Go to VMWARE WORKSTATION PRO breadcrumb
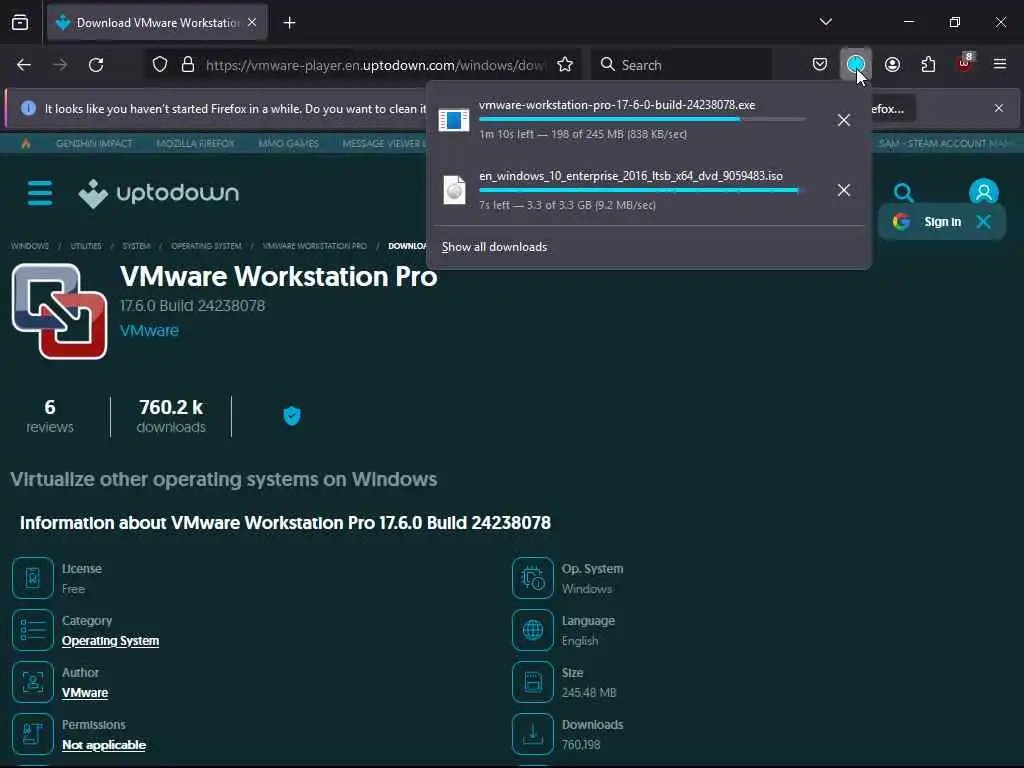Image resolution: width=1024 pixels, height=768 pixels. point(314,246)
